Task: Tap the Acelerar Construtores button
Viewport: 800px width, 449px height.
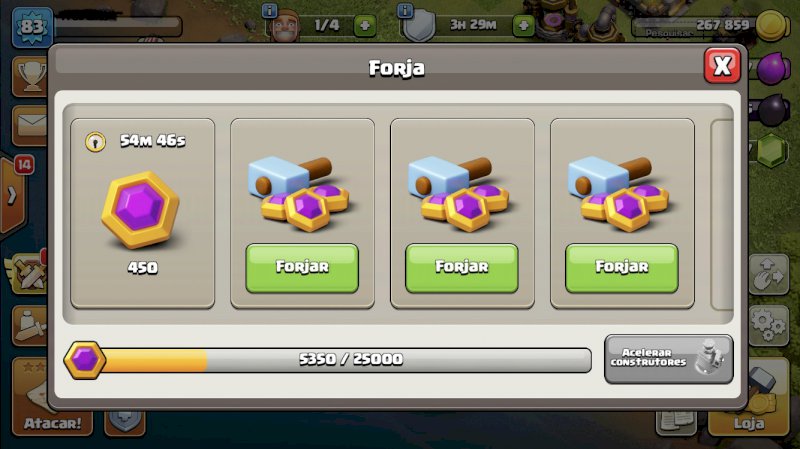Action: tap(669, 359)
